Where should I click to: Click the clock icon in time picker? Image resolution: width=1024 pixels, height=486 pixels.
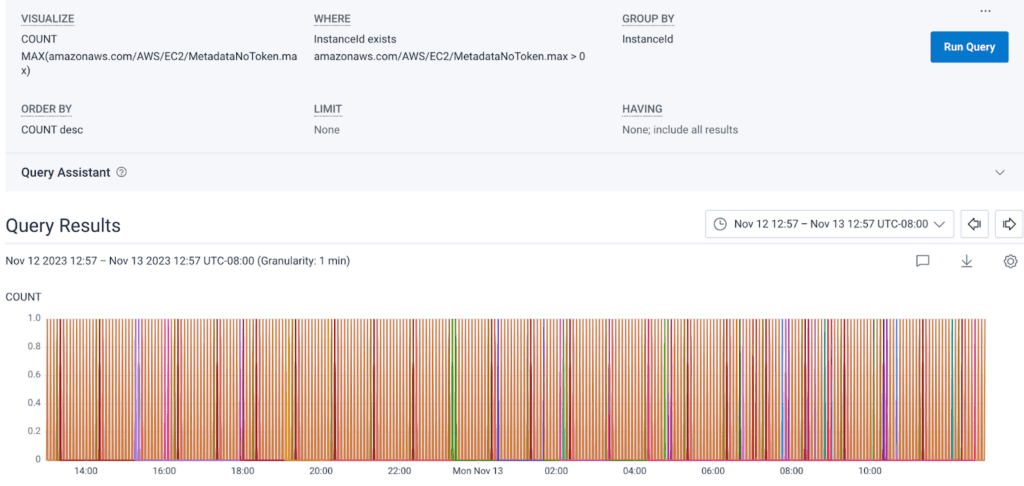720,225
